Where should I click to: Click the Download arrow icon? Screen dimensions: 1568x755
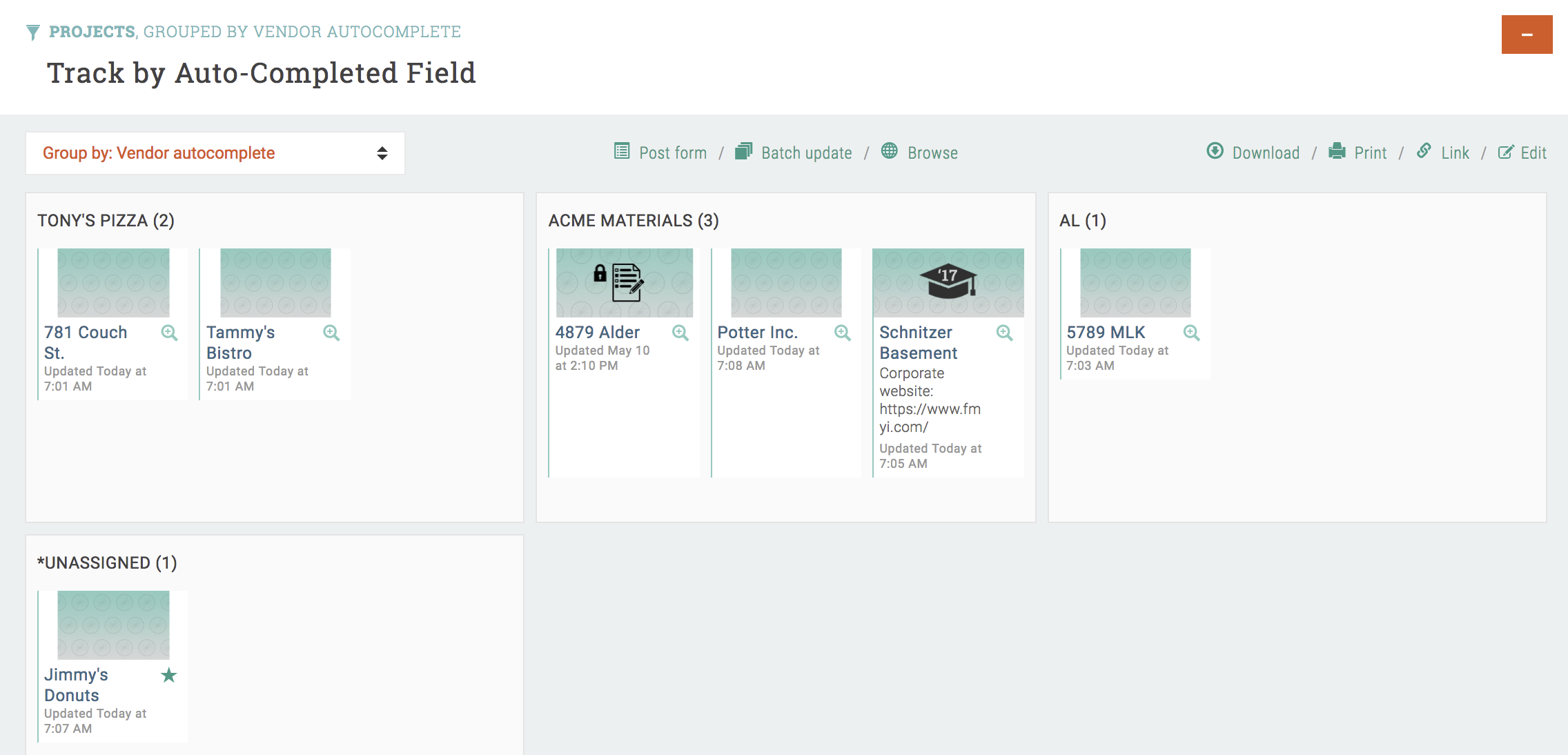click(x=1215, y=151)
